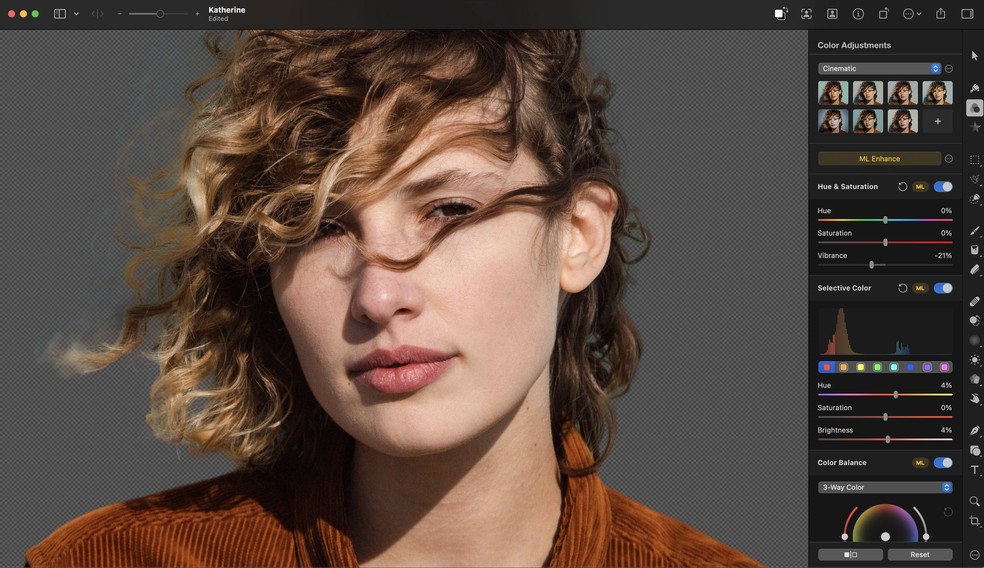Pick the Paint brush tool
Viewport: 984px width, 568px height.
(975, 231)
